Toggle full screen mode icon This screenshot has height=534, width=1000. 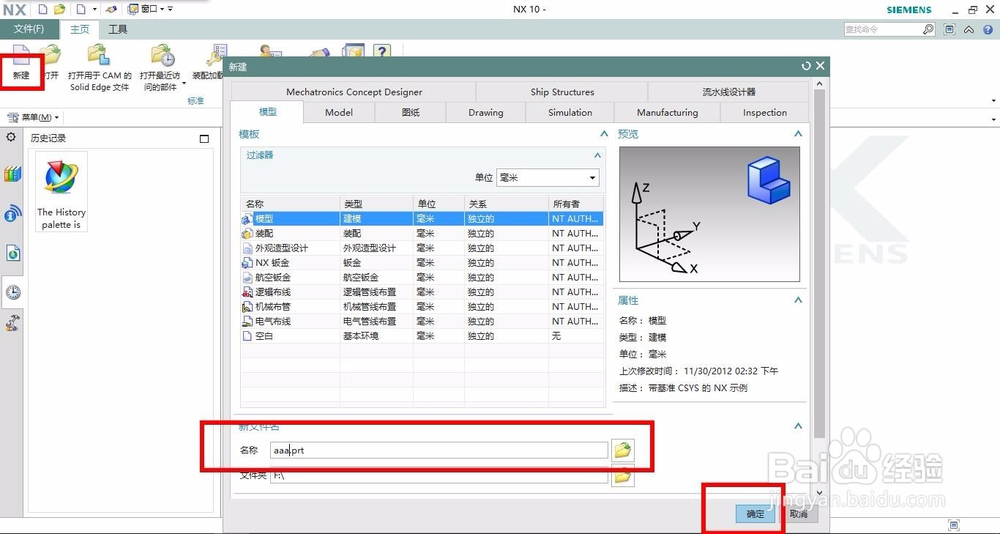pyautogui.click(x=950, y=29)
